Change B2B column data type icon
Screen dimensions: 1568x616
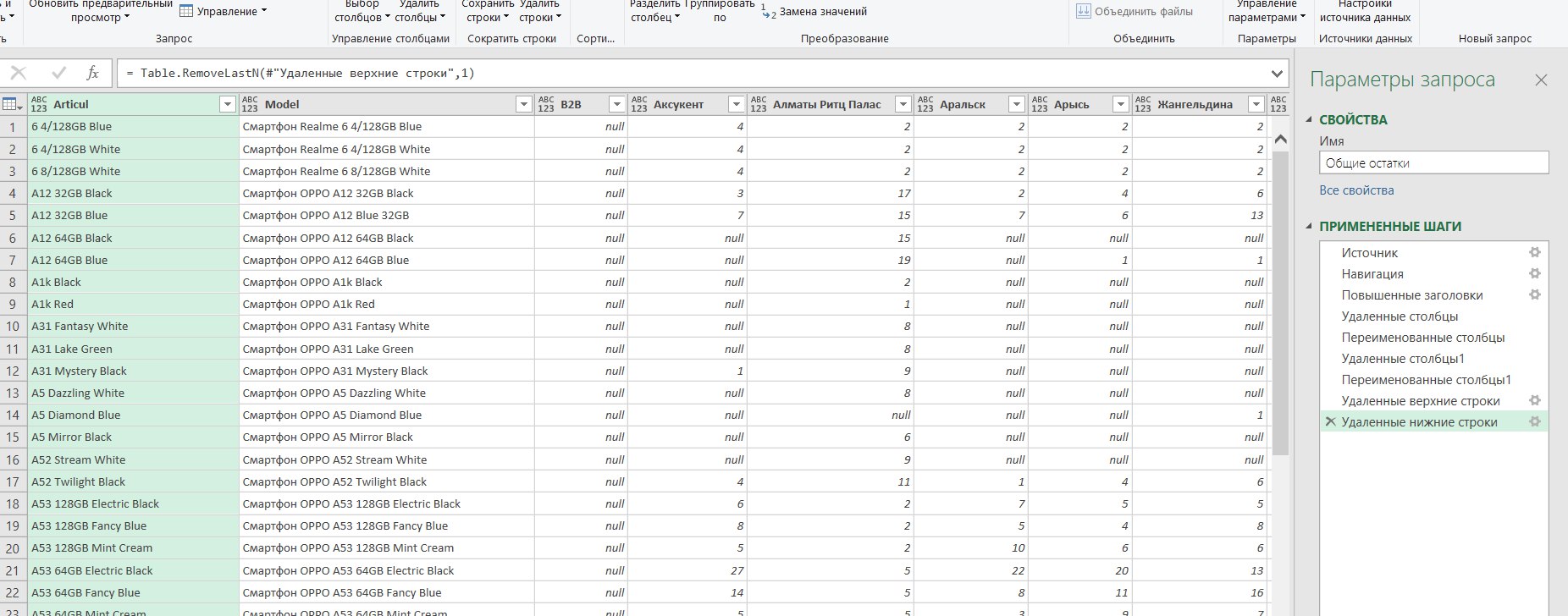coord(546,104)
